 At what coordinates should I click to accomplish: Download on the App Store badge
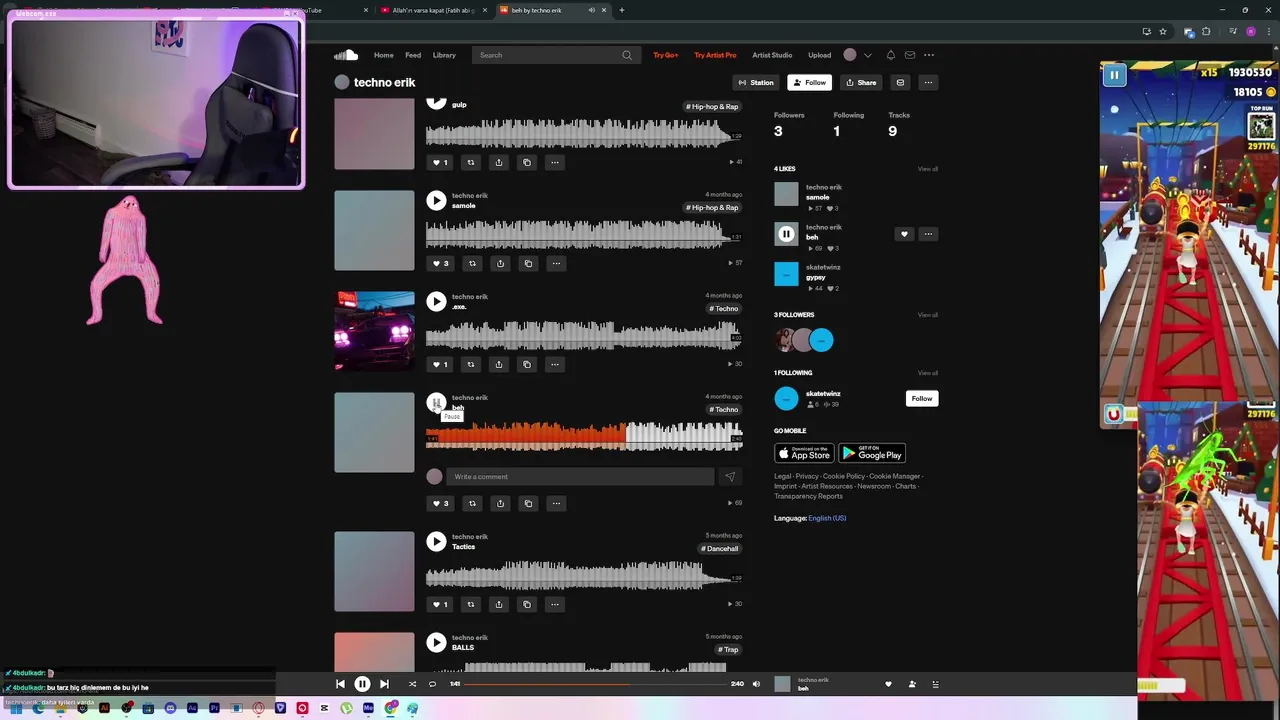click(804, 454)
